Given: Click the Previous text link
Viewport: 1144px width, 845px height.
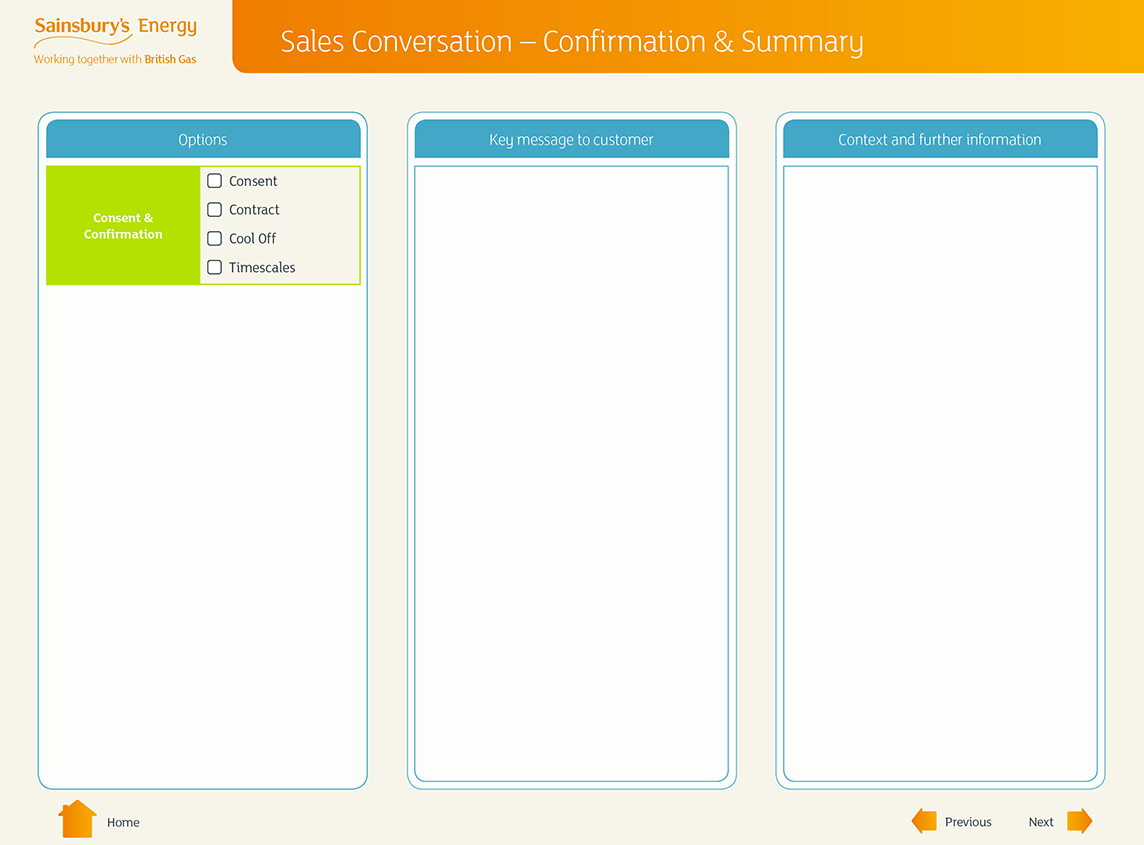Looking at the screenshot, I should tap(968, 822).
